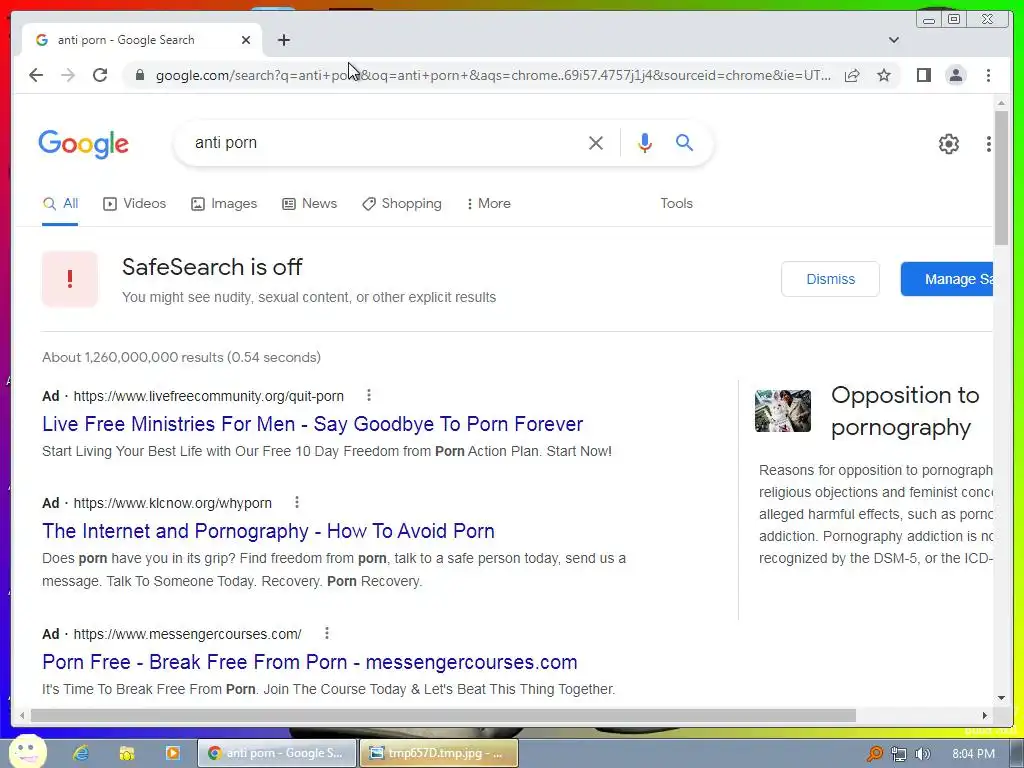Click the vertical scrollbar thumb
The height and width of the screenshot is (768, 1024).
[1001, 178]
